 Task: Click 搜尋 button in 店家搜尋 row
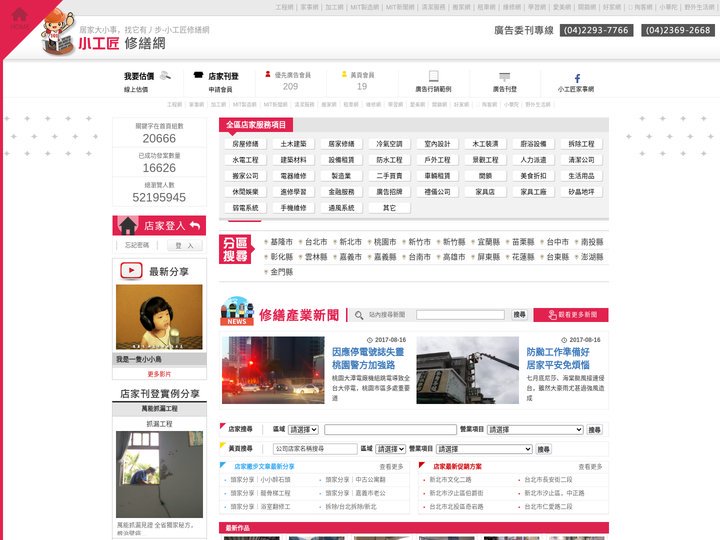tap(595, 430)
